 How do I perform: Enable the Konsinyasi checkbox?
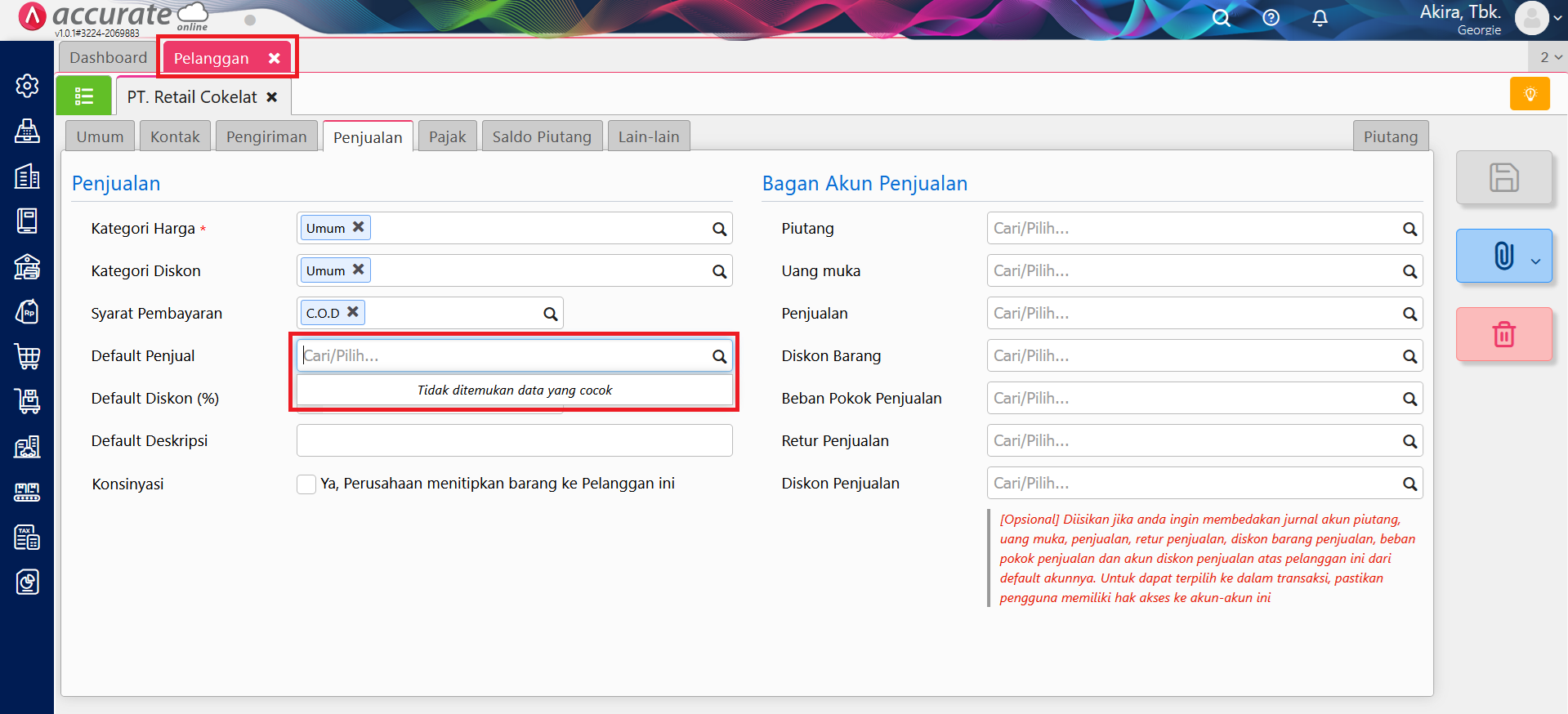coord(306,484)
